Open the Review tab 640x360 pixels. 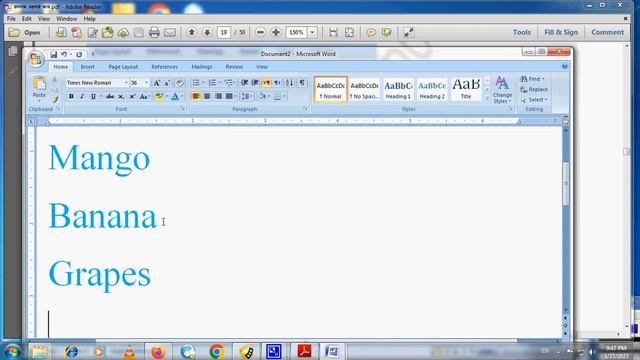234,67
